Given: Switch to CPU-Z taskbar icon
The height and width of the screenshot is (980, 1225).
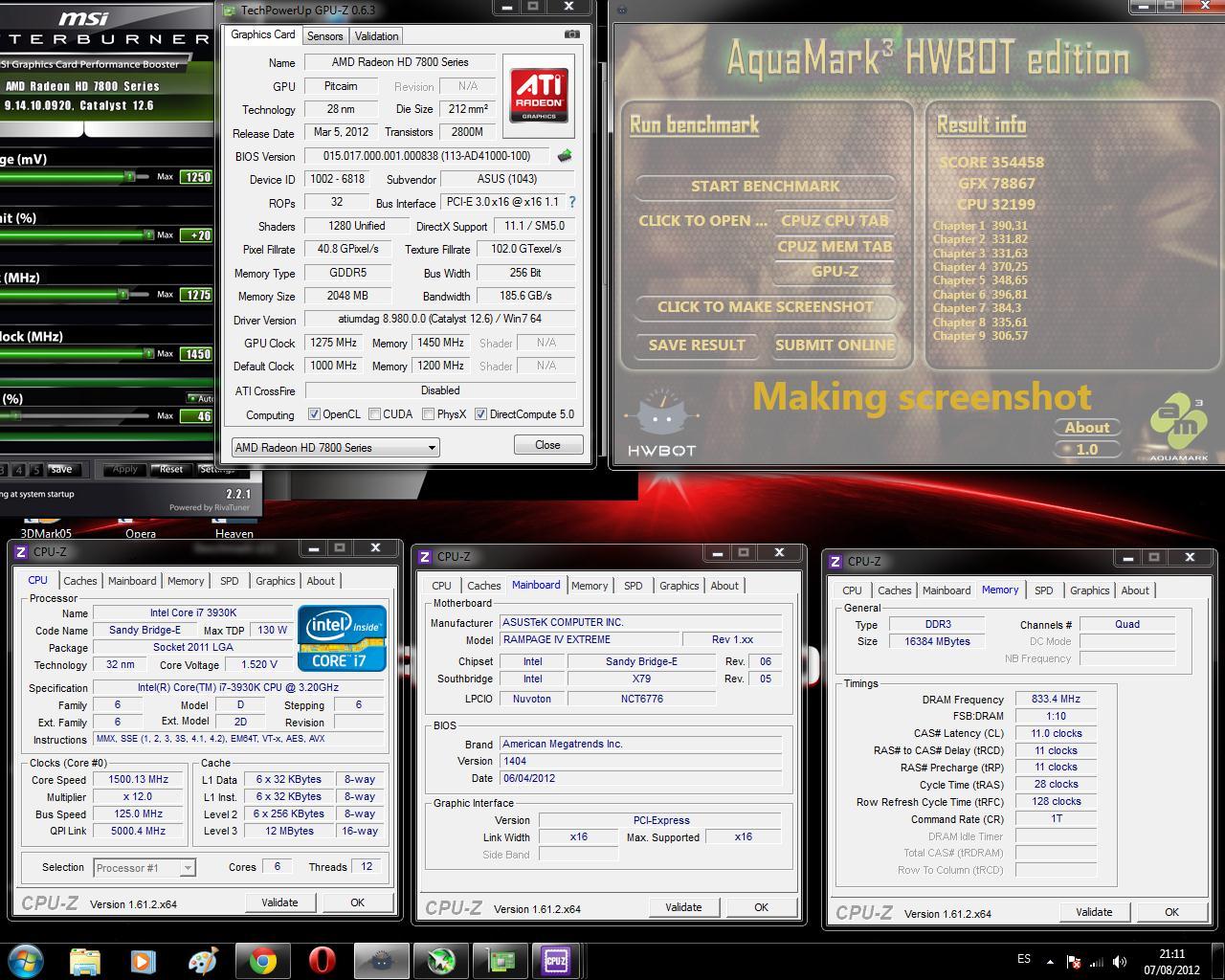Looking at the screenshot, I should 557,960.
